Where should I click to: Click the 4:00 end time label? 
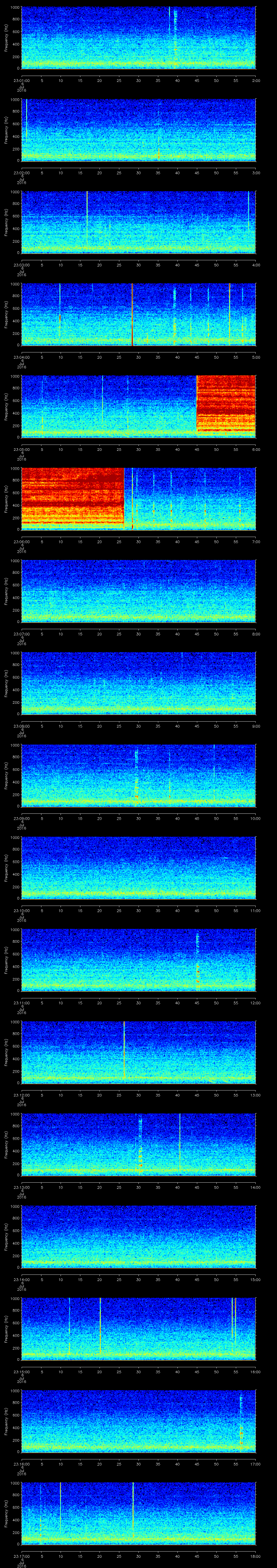[x=256, y=265]
